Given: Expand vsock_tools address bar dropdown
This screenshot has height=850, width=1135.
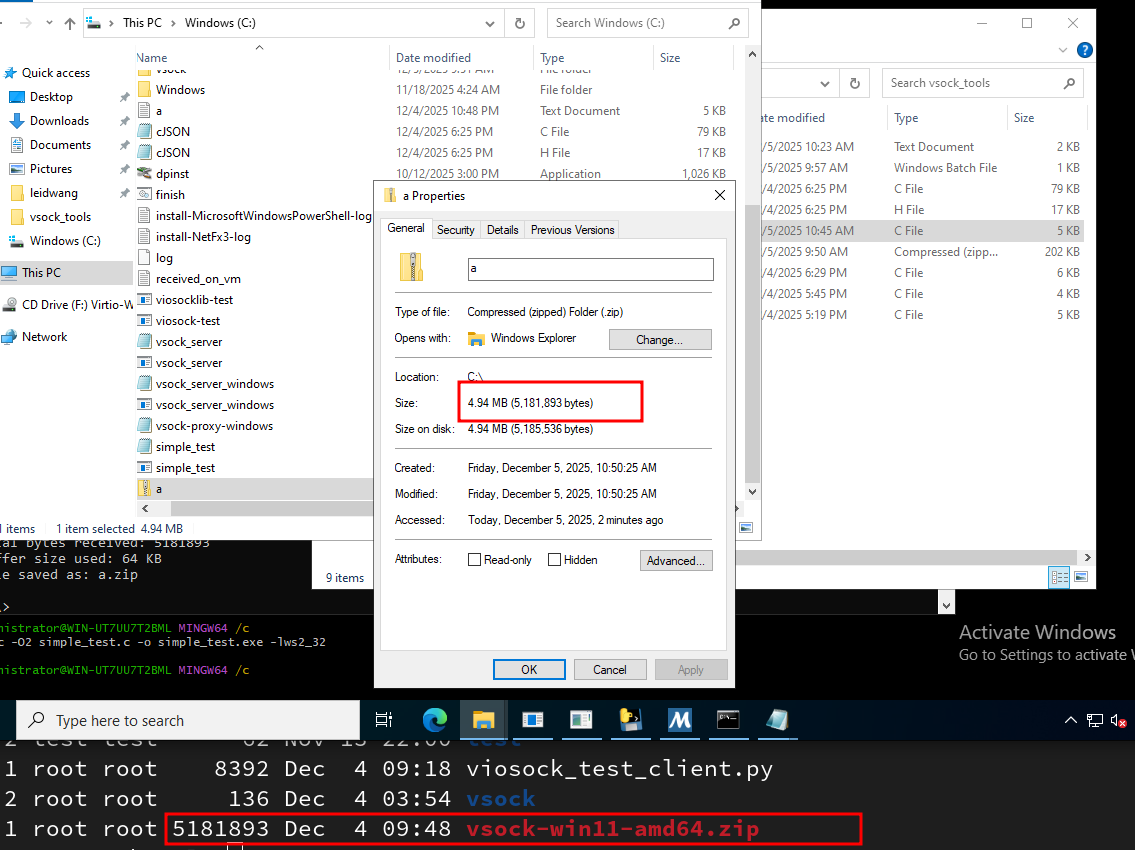Looking at the screenshot, I should (824, 84).
